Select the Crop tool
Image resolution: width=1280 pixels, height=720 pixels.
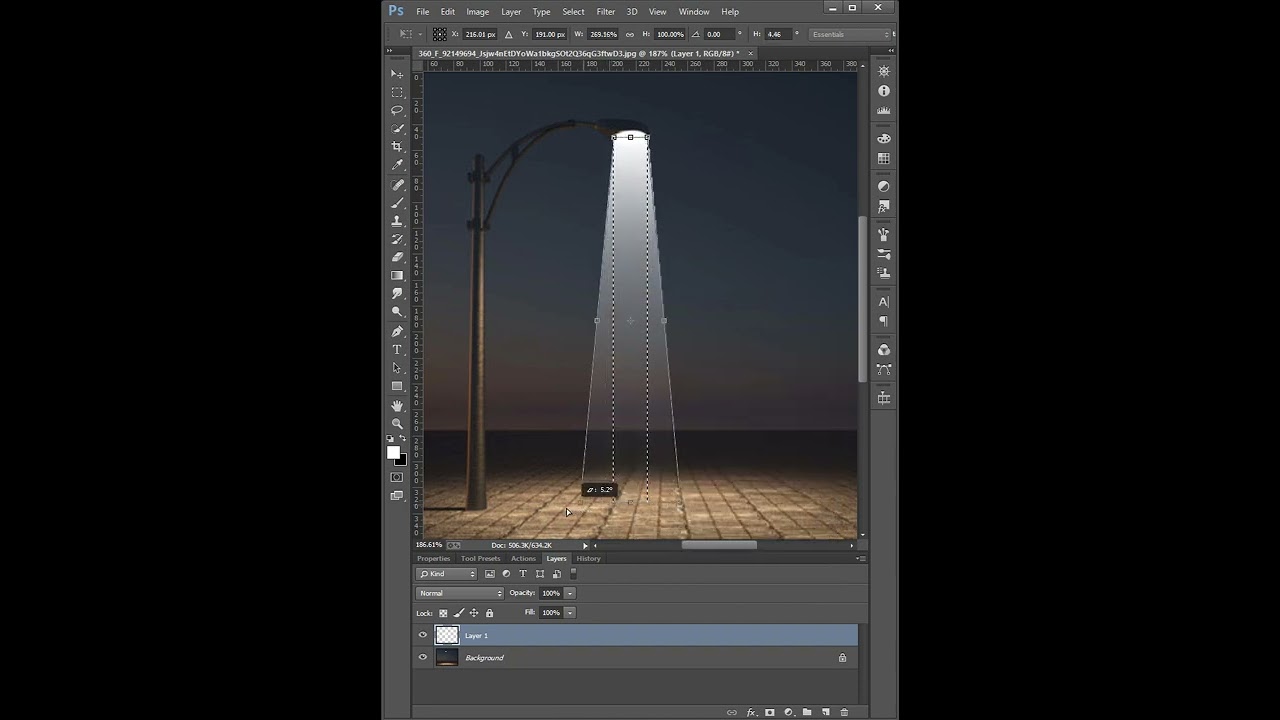(x=397, y=147)
